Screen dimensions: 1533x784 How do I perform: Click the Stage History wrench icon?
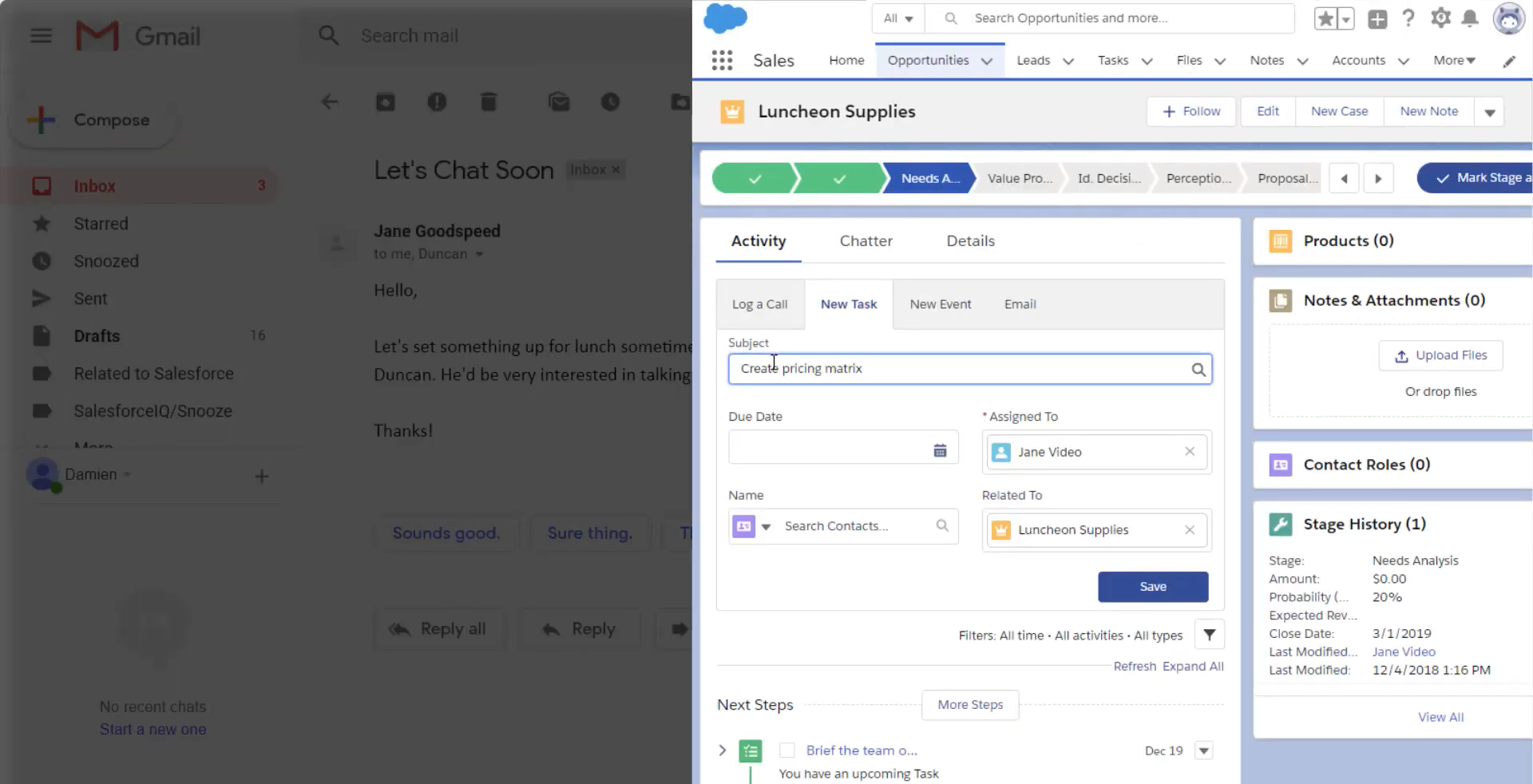(x=1281, y=525)
